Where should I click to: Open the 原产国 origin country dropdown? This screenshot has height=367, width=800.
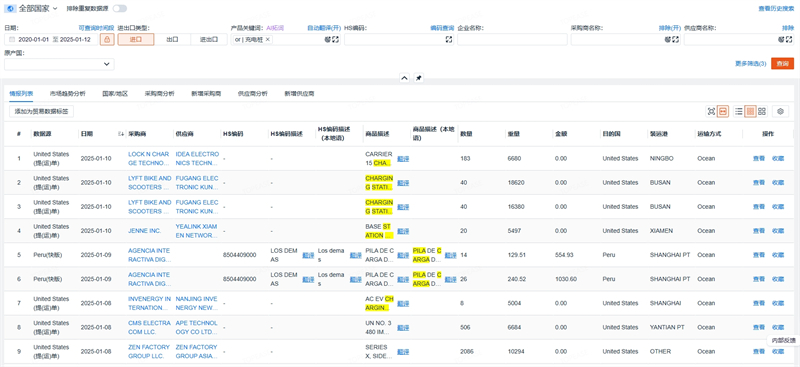pos(59,64)
